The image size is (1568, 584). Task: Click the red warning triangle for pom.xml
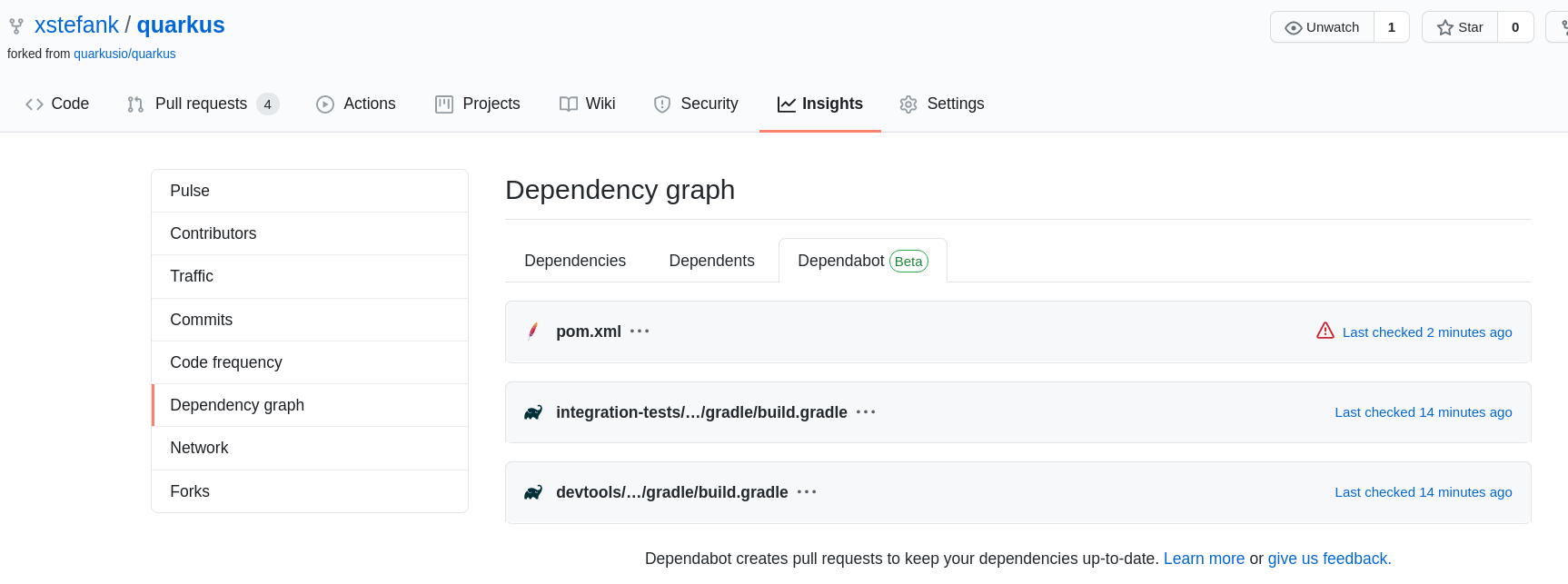click(x=1325, y=331)
